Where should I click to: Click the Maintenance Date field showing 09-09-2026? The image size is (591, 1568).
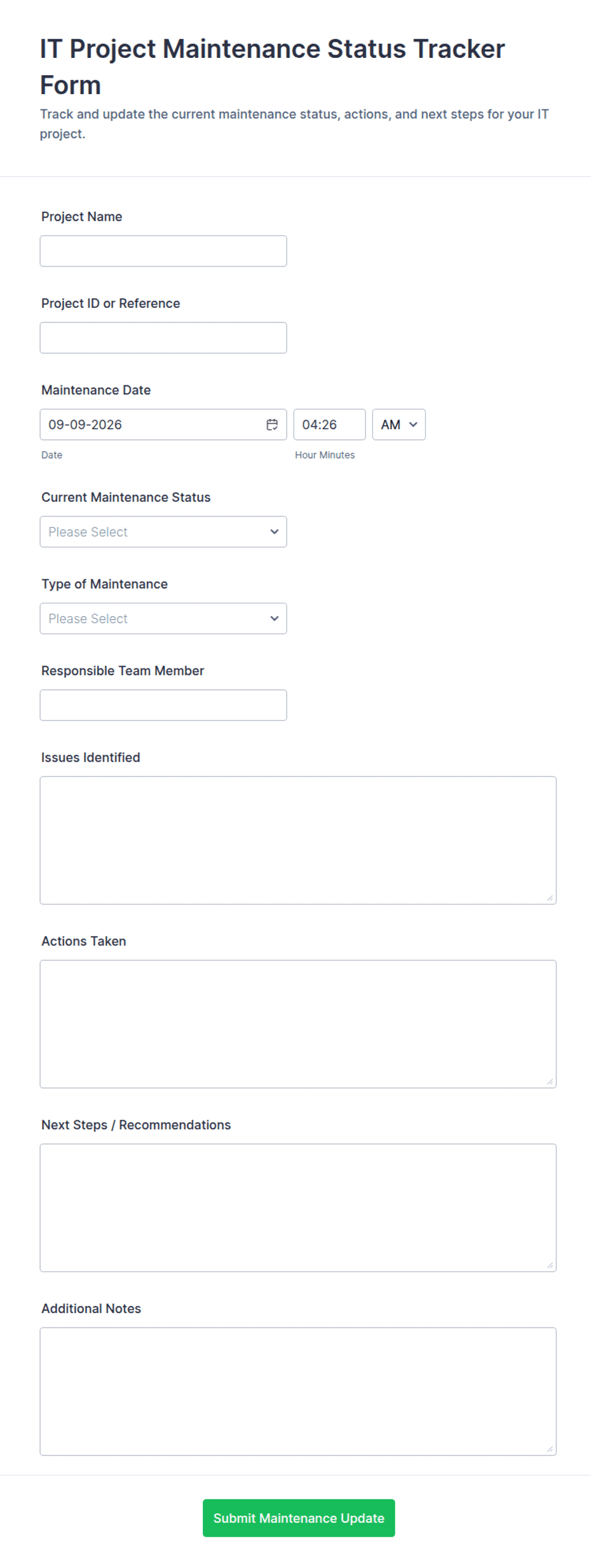tap(163, 425)
